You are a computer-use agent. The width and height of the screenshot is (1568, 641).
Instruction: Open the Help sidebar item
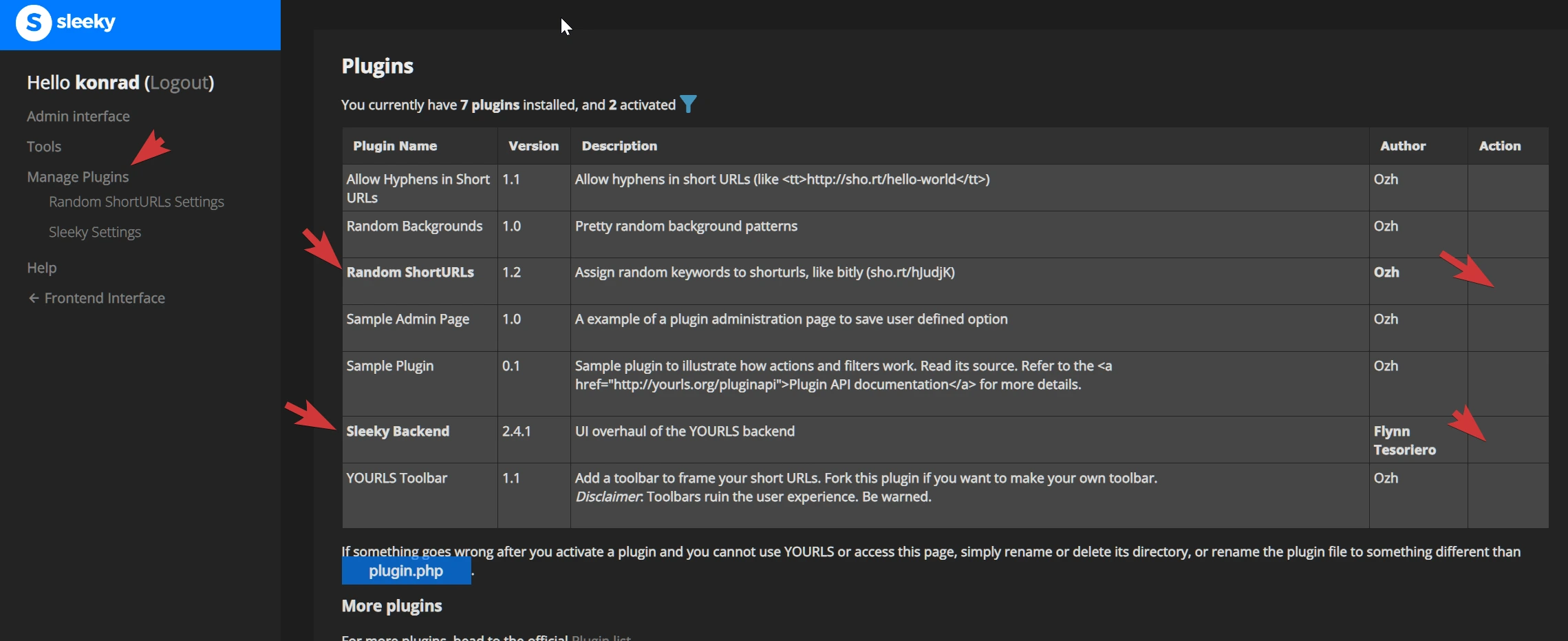41,268
